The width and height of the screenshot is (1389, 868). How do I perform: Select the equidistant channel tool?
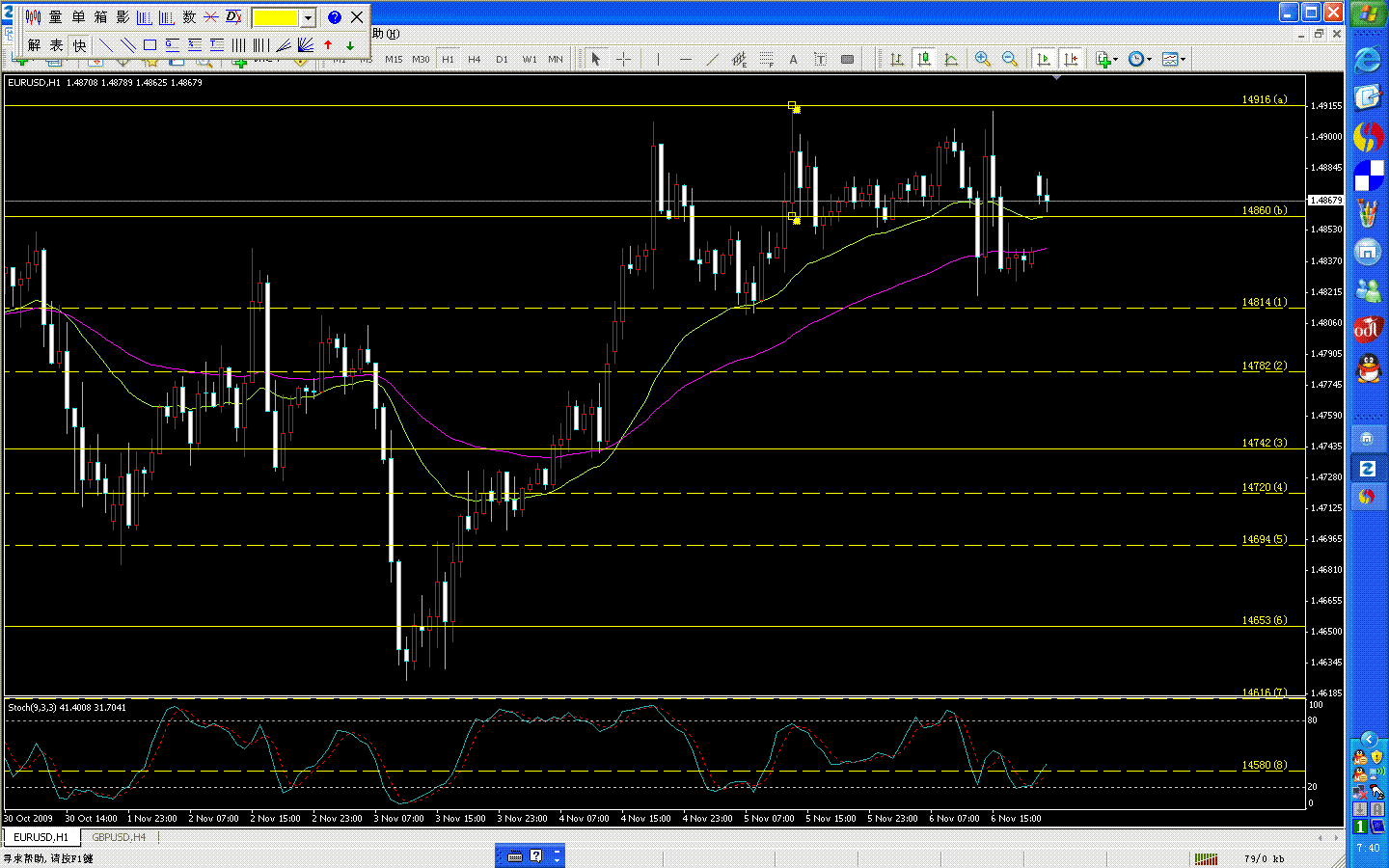tap(740, 60)
